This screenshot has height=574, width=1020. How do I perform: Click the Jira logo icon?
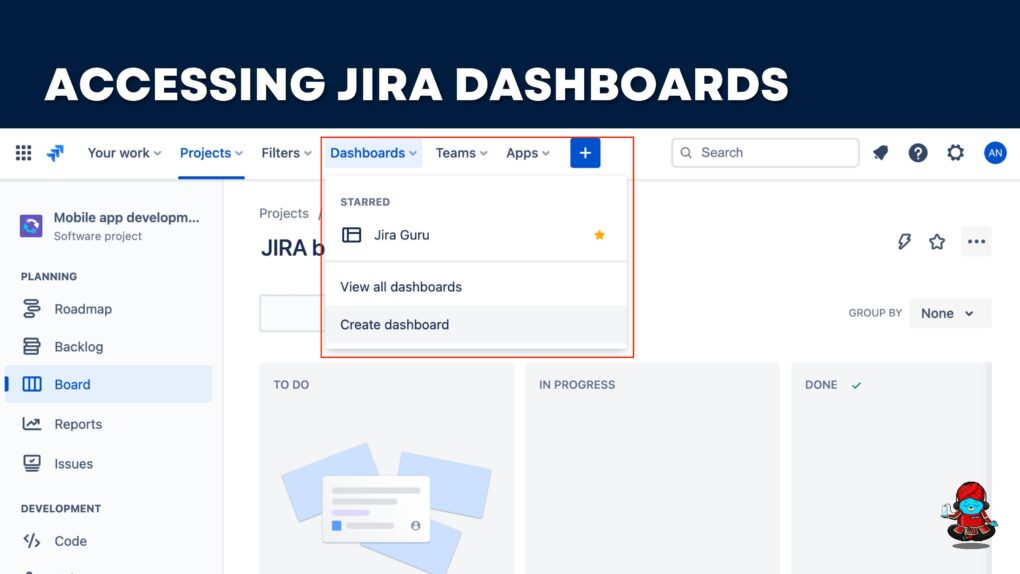click(x=55, y=153)
